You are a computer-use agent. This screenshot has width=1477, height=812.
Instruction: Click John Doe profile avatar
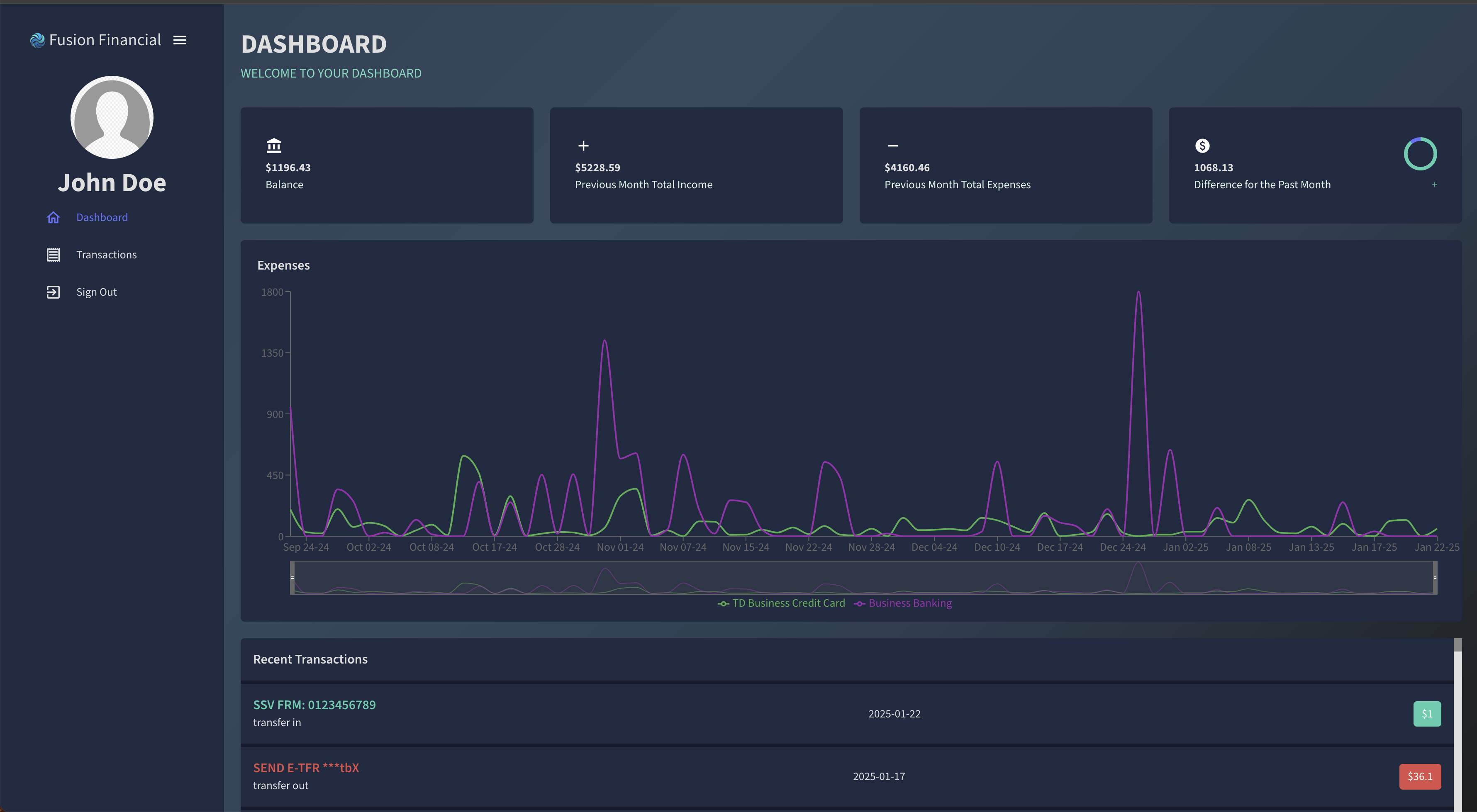coord(112,117)
